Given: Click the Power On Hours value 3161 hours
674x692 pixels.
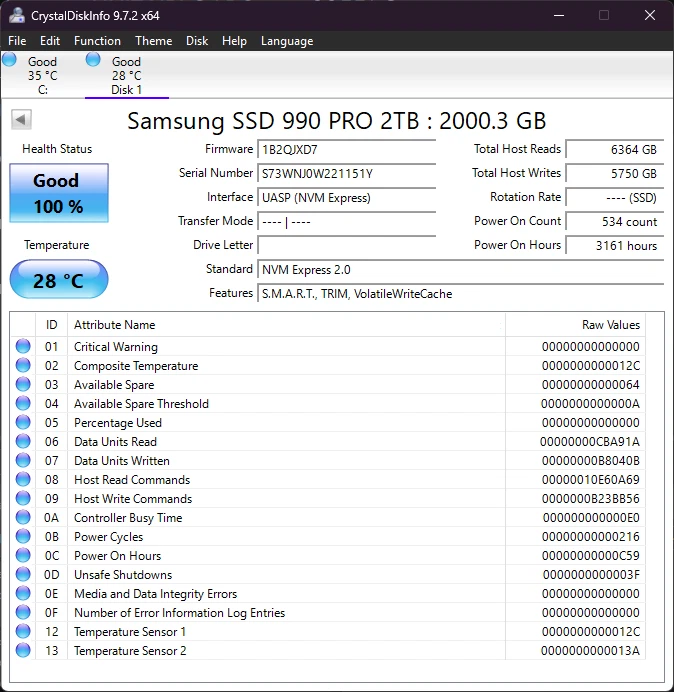Looking at the screenshot, I should (x=614, y=245).
